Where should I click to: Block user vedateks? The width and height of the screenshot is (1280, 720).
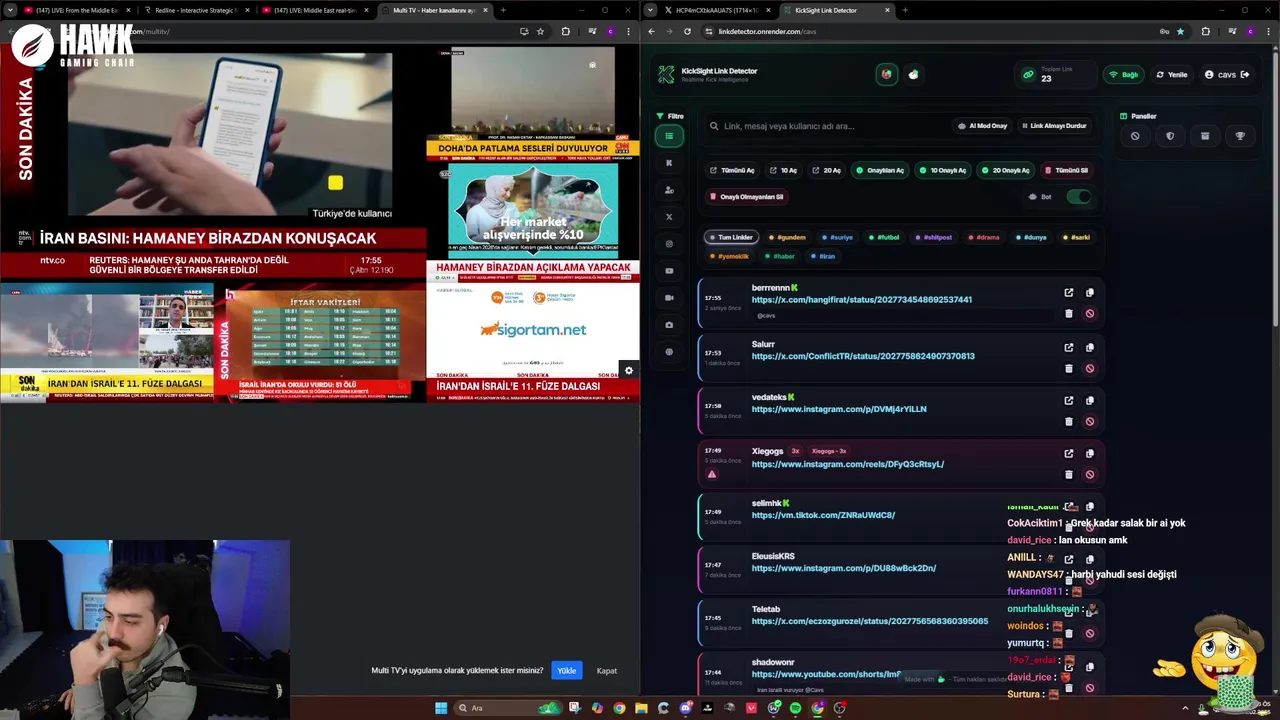(x=1090, y=421)
